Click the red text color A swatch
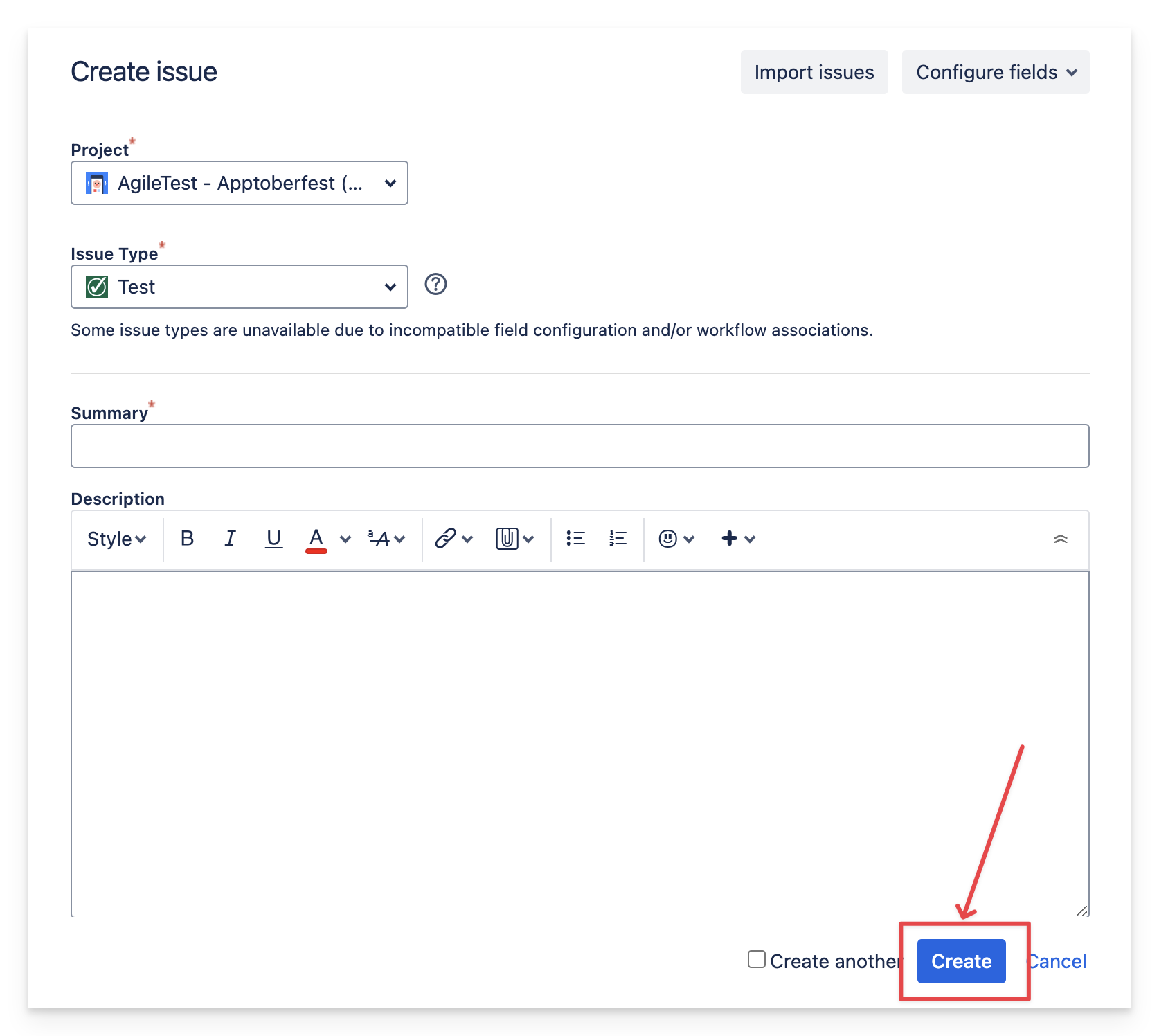The width and height of the screenshot is (1159, 1036). tap(316, 539)
